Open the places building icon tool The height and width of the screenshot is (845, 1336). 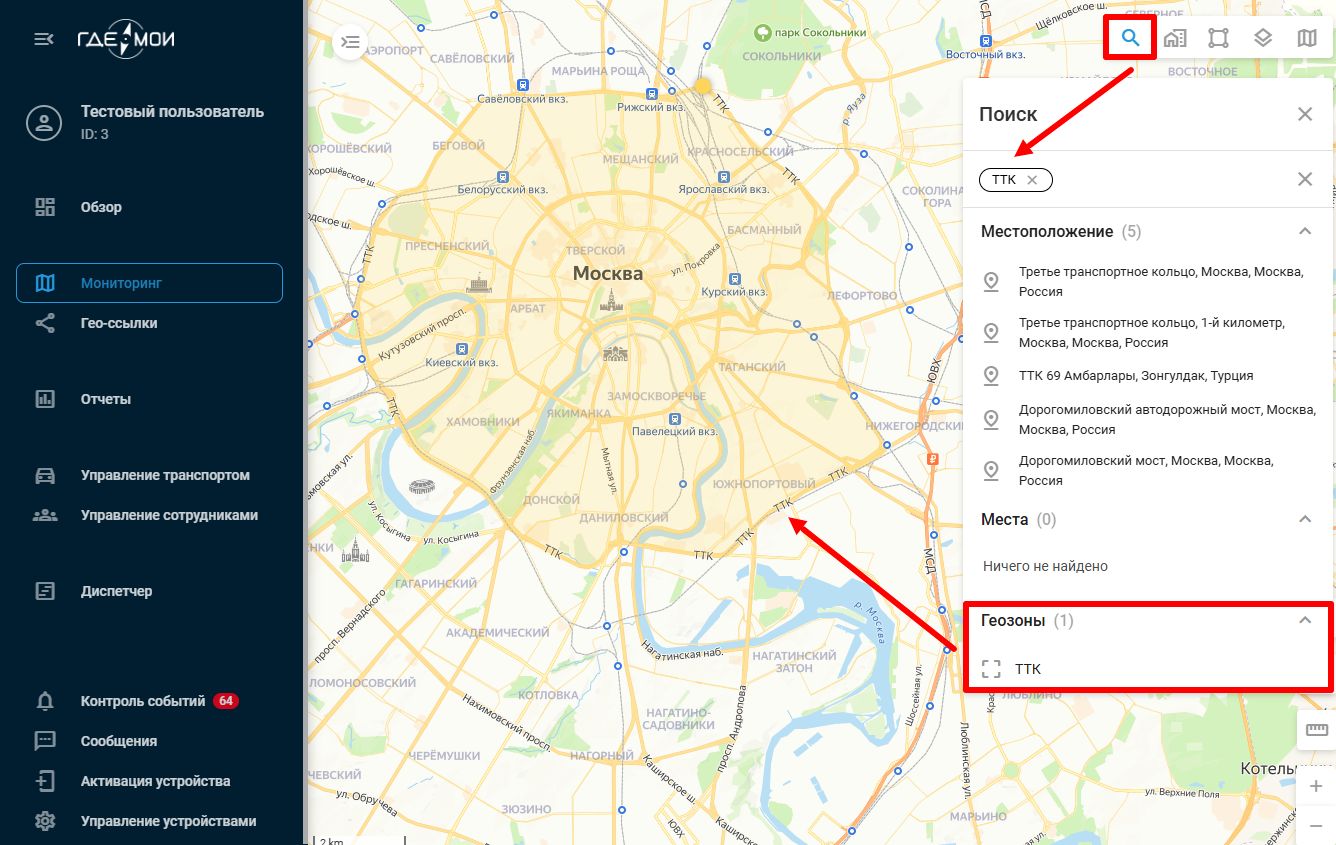click(1174, 39)
